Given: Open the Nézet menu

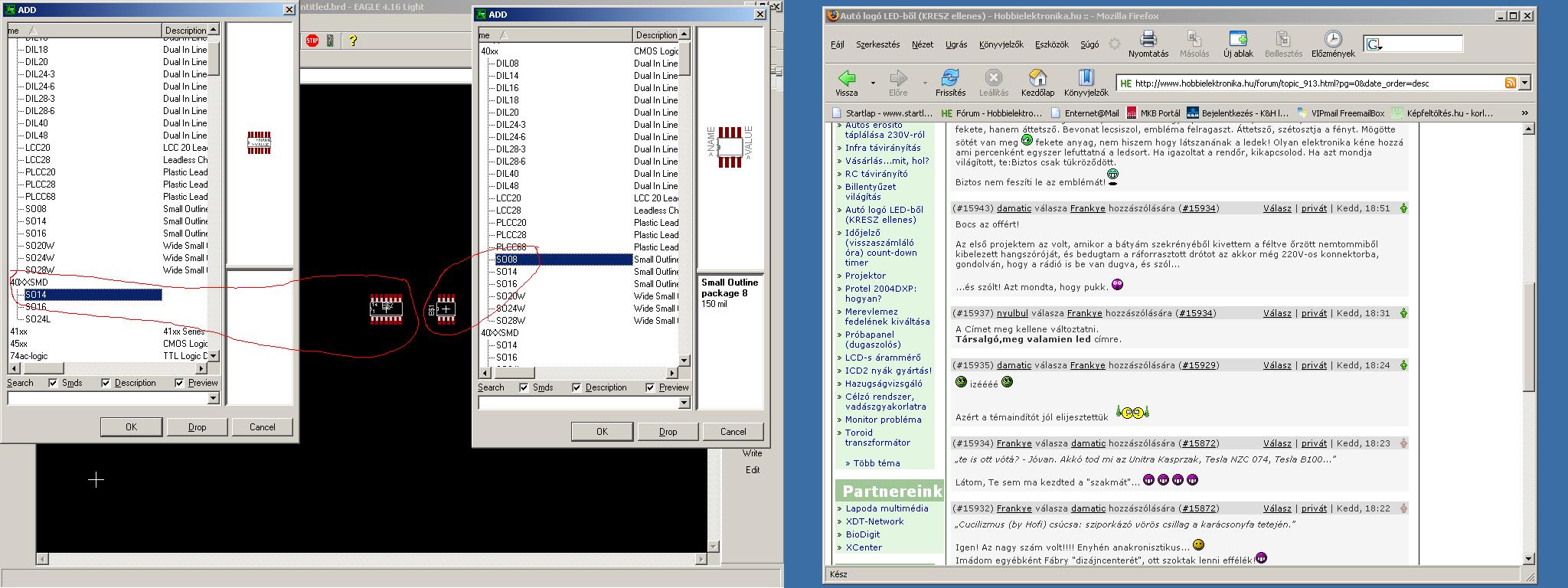Looking at the screenshot, I should click(923, 44).
